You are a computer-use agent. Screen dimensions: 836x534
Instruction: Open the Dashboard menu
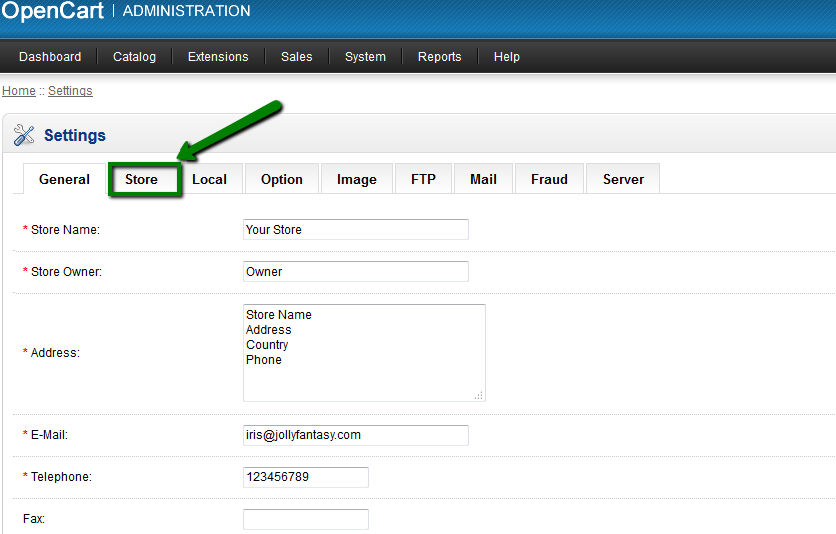(x=50, y=56)
